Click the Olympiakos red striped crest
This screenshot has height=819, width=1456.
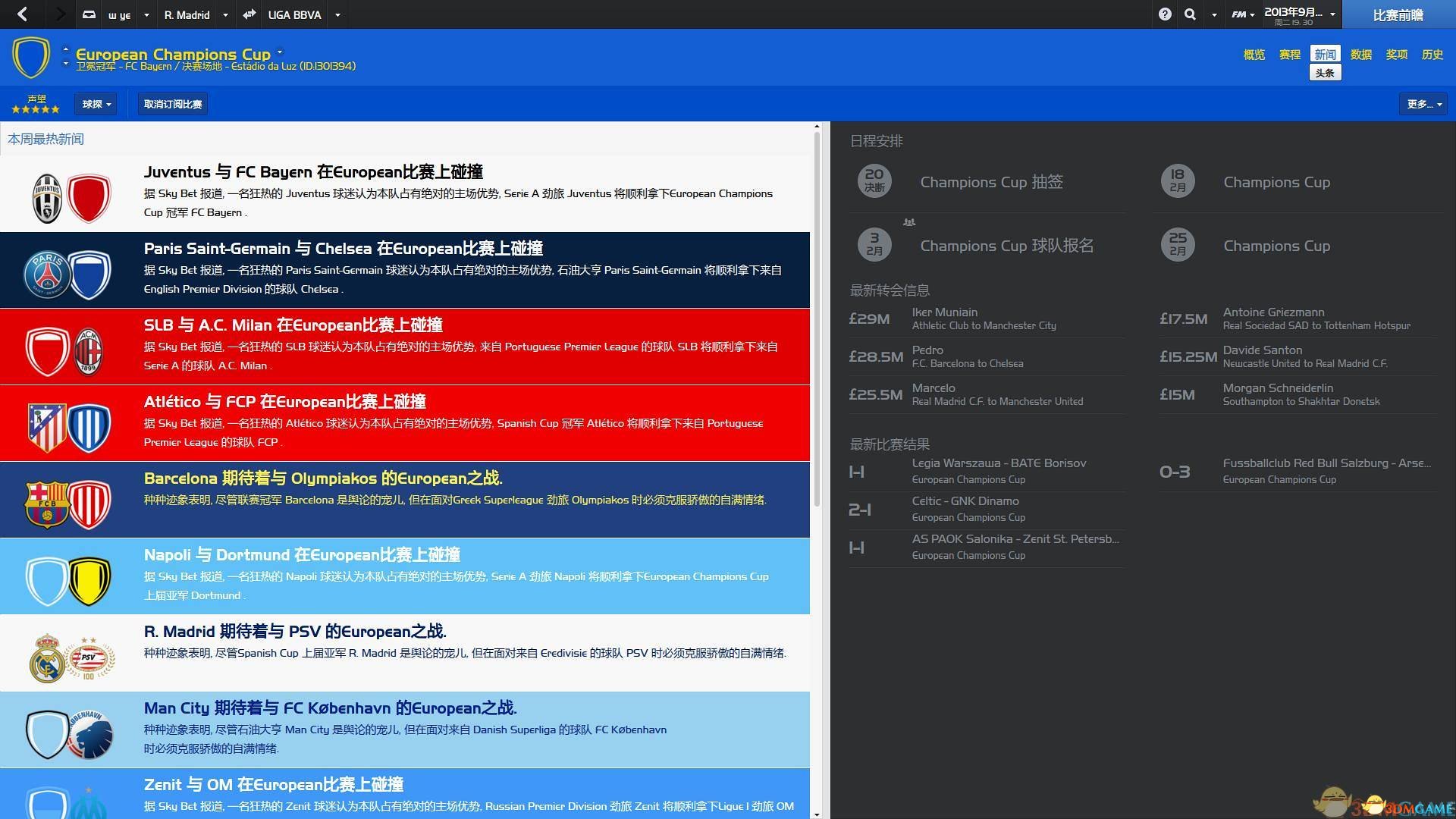click(89, 504)
